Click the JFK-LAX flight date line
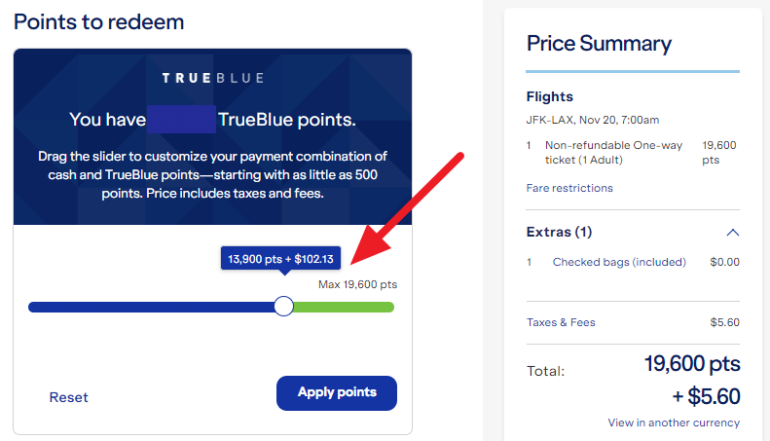The image size is (770, 441). click(x=594, y=120)
